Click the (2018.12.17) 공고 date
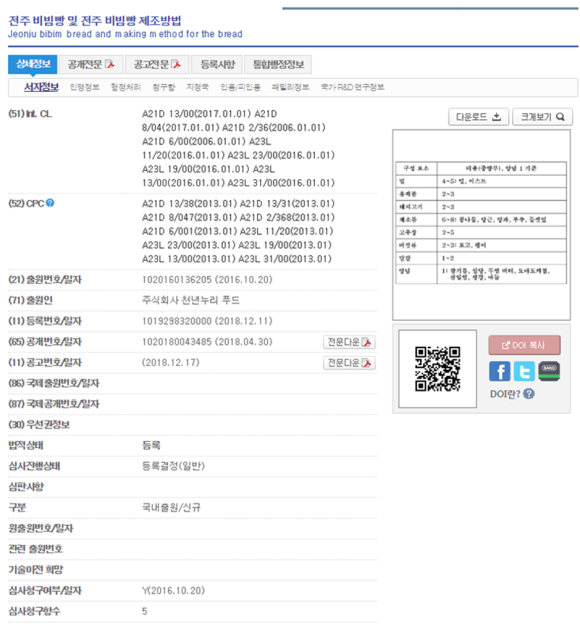The width and height of the screenshot is (580, 642). click(x=171, y=363)
